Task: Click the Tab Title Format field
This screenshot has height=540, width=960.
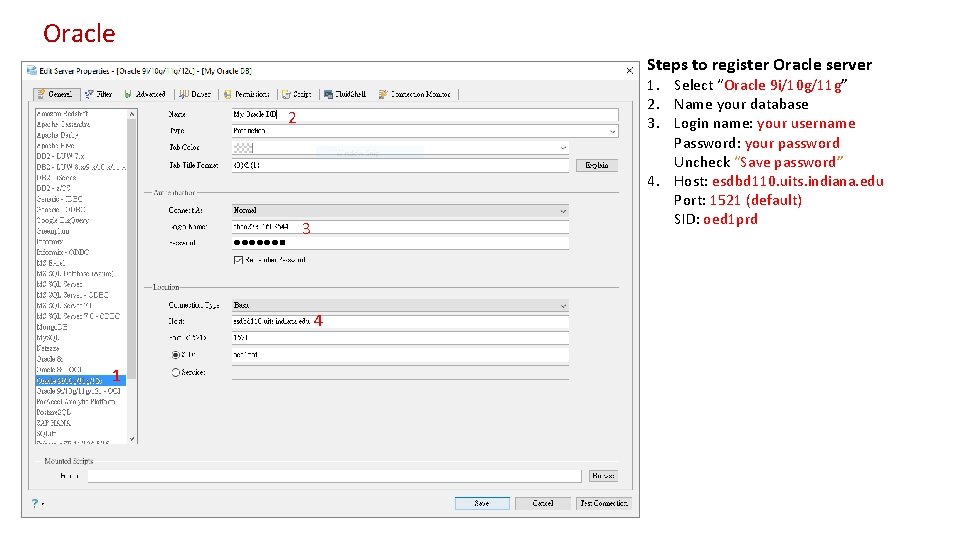Action: tap(400, 165)
